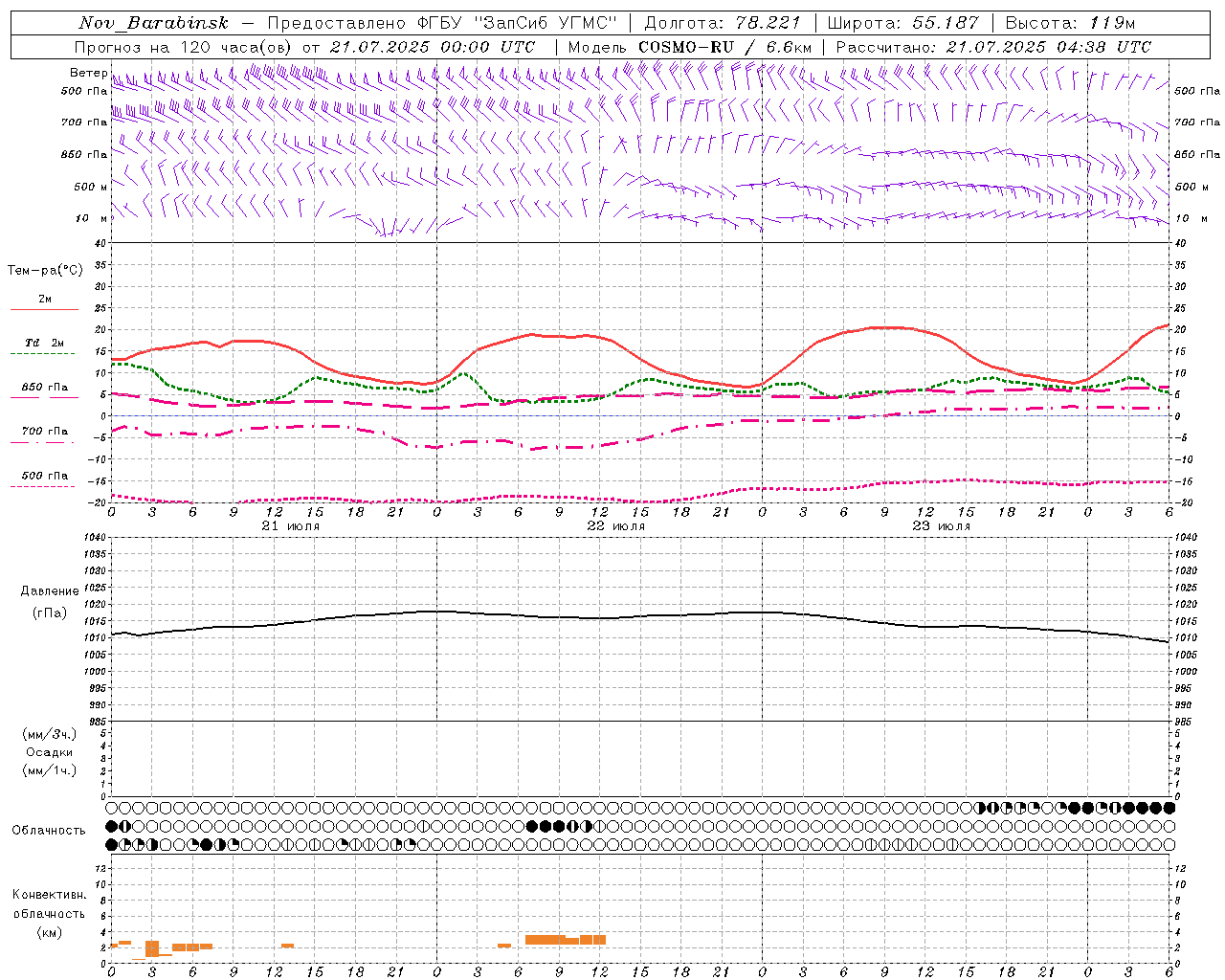Click the '21 июля' date label
Viewport: 1225px width, 980px height.
(x=290, y=526)
